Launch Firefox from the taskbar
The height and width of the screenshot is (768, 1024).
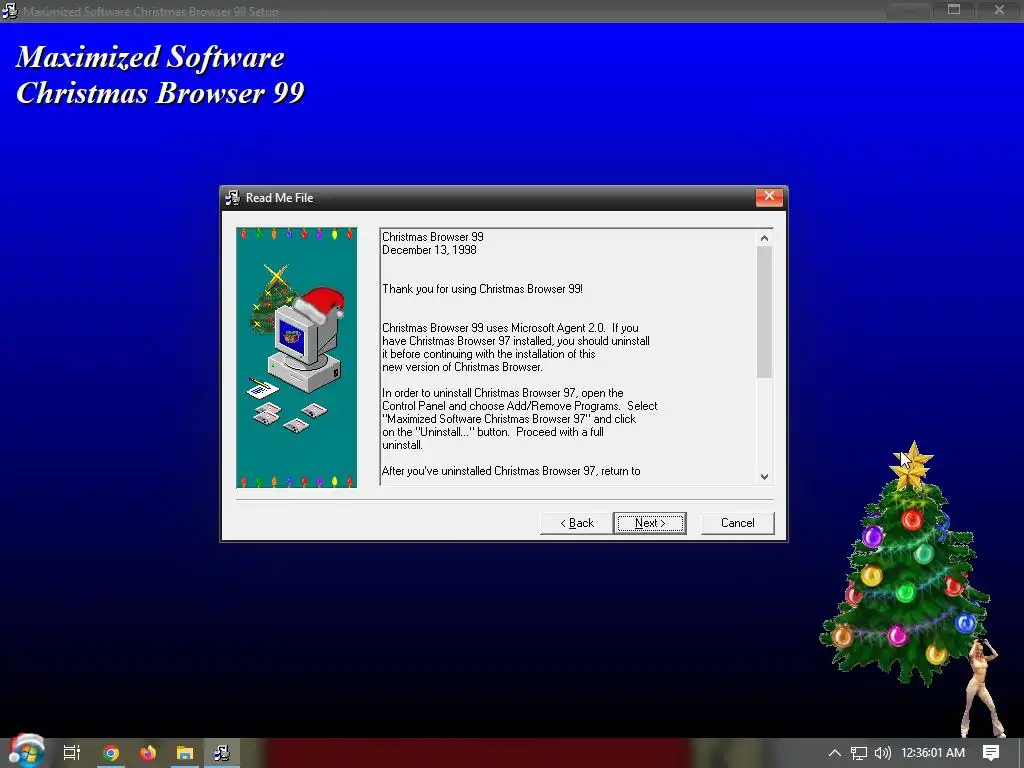[148, 753]
